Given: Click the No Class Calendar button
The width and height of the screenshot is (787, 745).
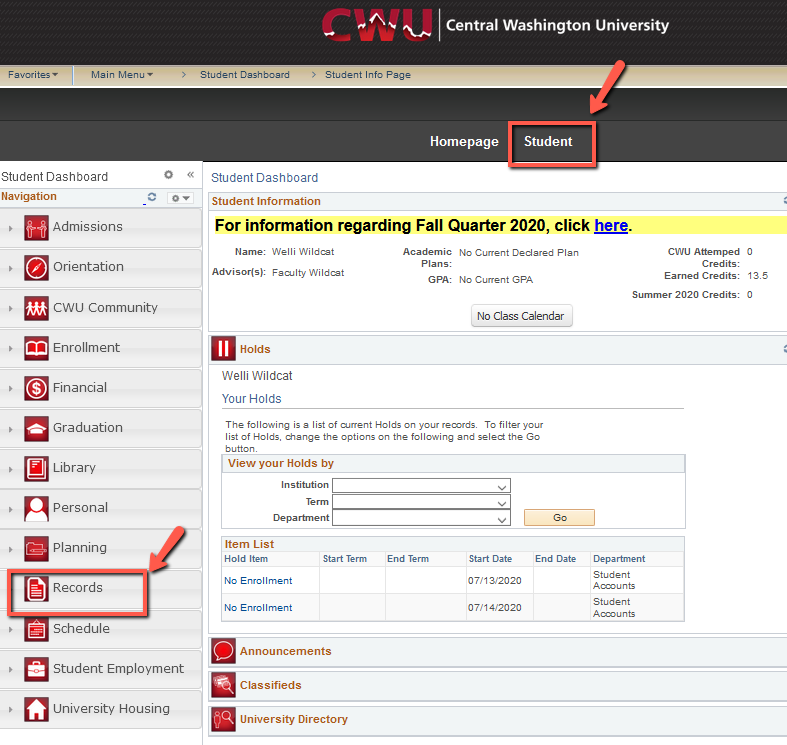Looking at the screenshot, I should coord(521,316).
